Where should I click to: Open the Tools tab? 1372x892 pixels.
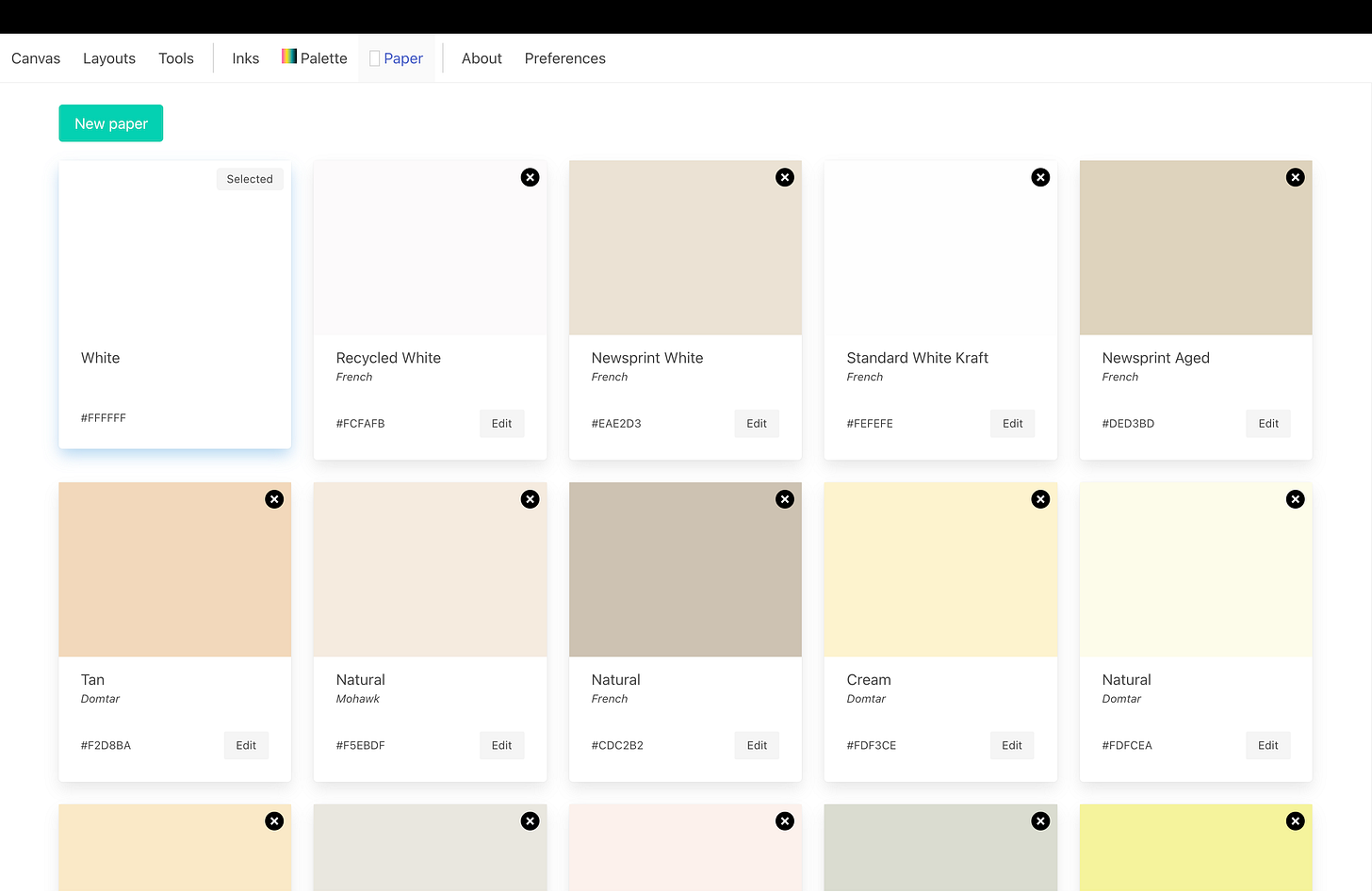[176, 58]
